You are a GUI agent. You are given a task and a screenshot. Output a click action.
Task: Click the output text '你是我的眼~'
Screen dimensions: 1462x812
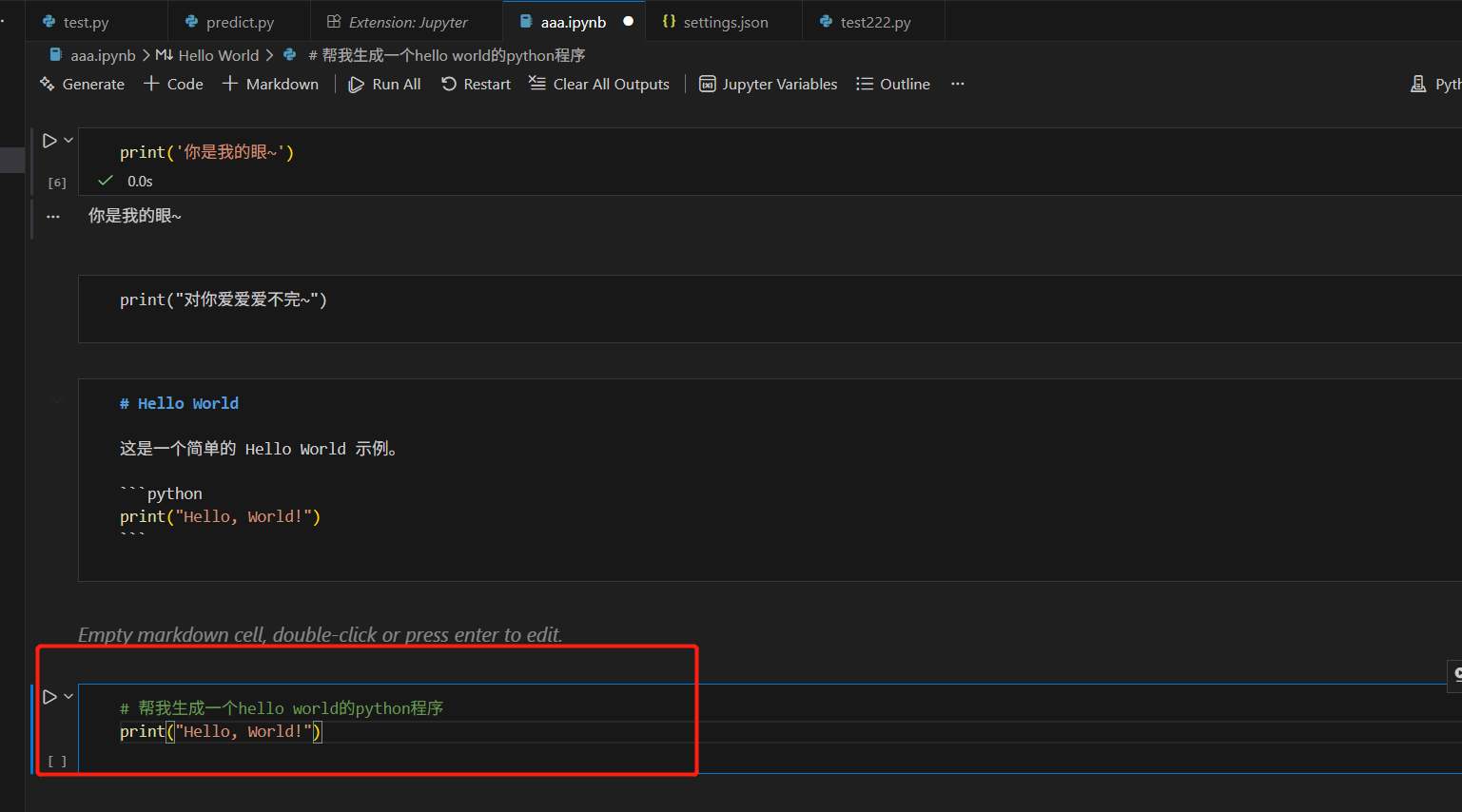(x=135, y=216)
